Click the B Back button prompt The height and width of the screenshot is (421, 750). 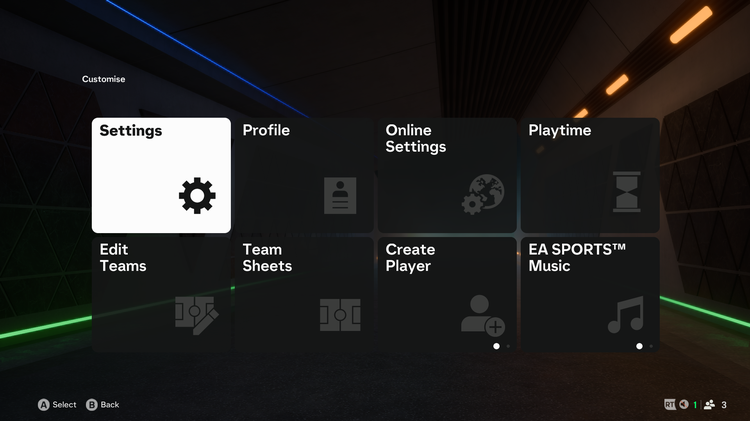(x=102, y=405)
